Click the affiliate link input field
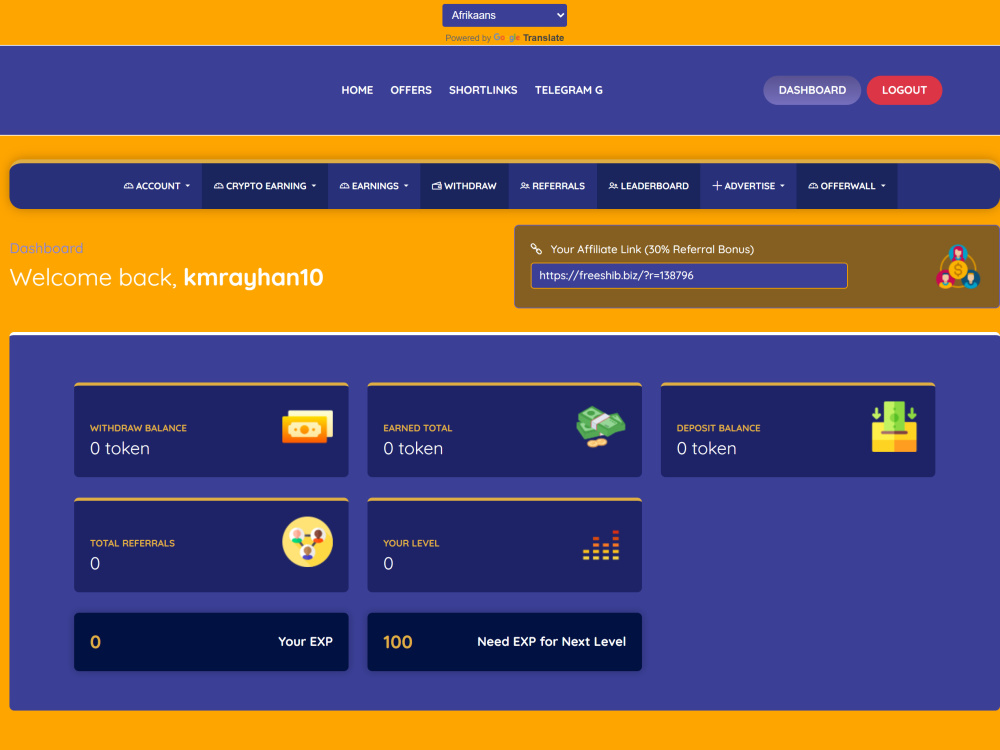The width and height of the screenshot is (1000, 750). [689, 276]
